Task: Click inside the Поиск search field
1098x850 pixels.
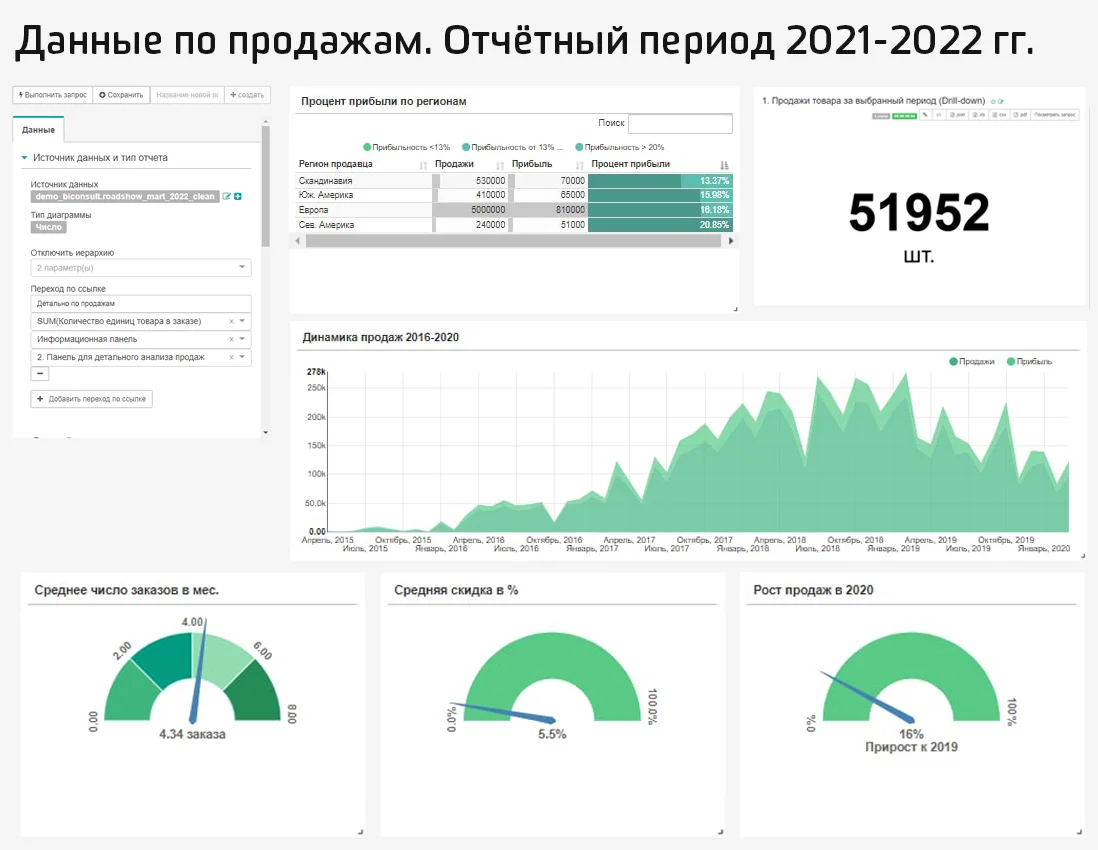Action: (682, 123)
